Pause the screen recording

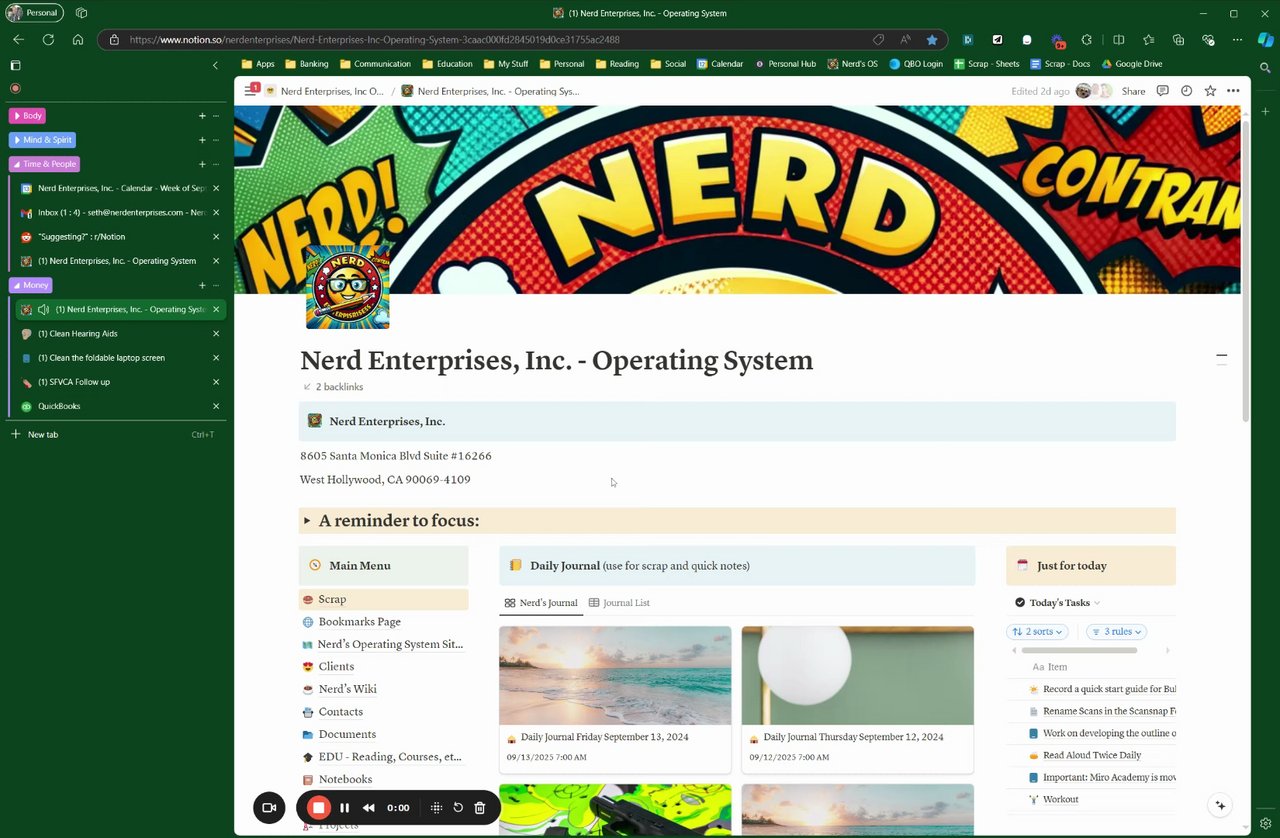(344, 807)
